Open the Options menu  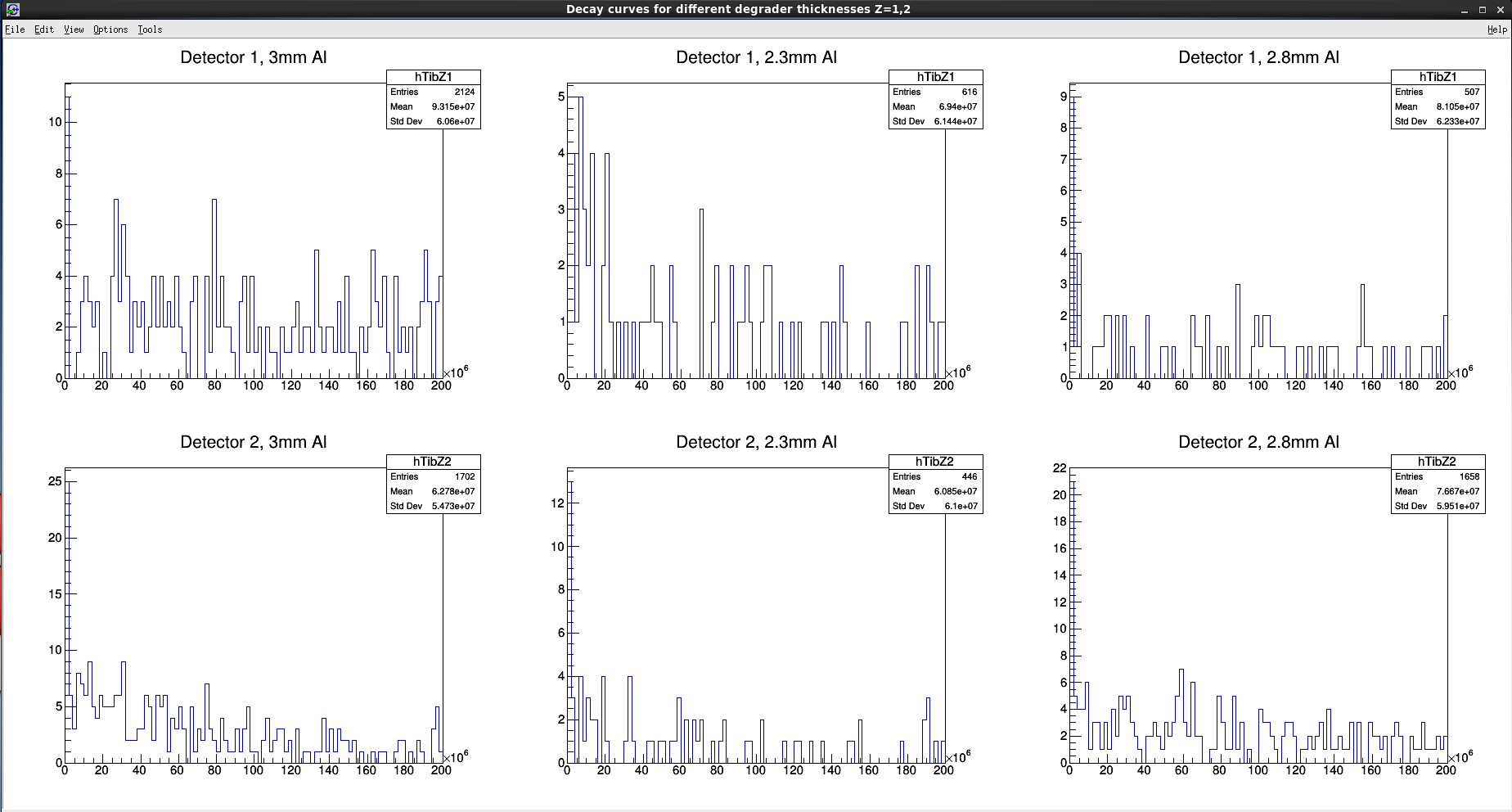click(110, 29)
